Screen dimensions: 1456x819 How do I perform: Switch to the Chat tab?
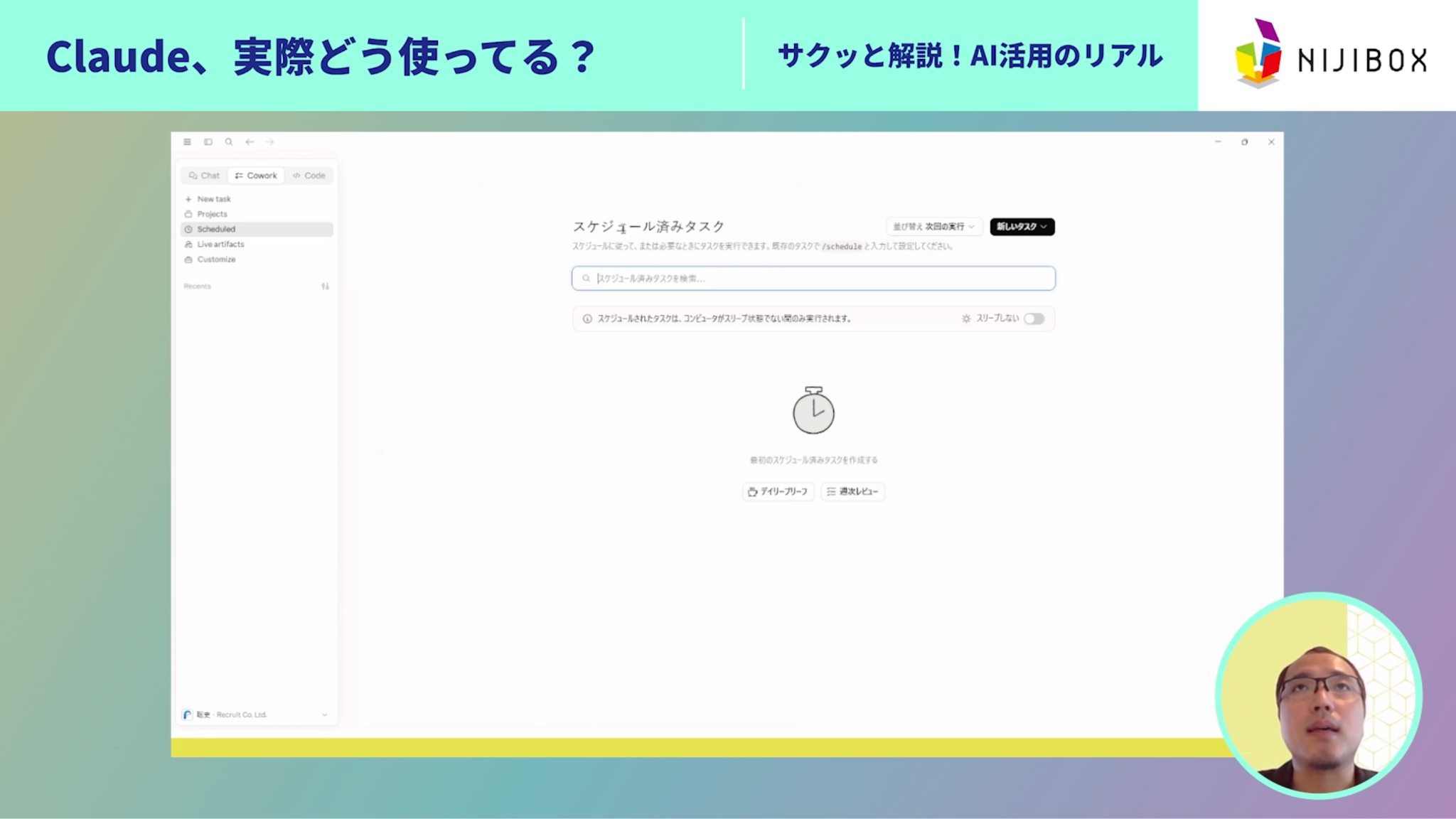pyautogui.click(x=204, y=176)
